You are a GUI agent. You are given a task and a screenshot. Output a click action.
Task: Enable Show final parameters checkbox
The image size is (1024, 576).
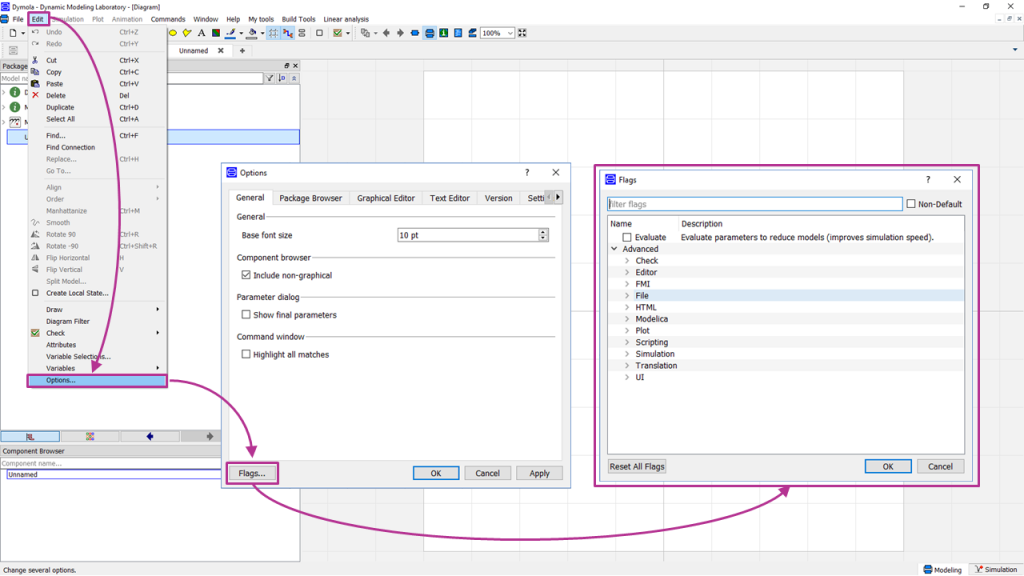coord(246,314)
